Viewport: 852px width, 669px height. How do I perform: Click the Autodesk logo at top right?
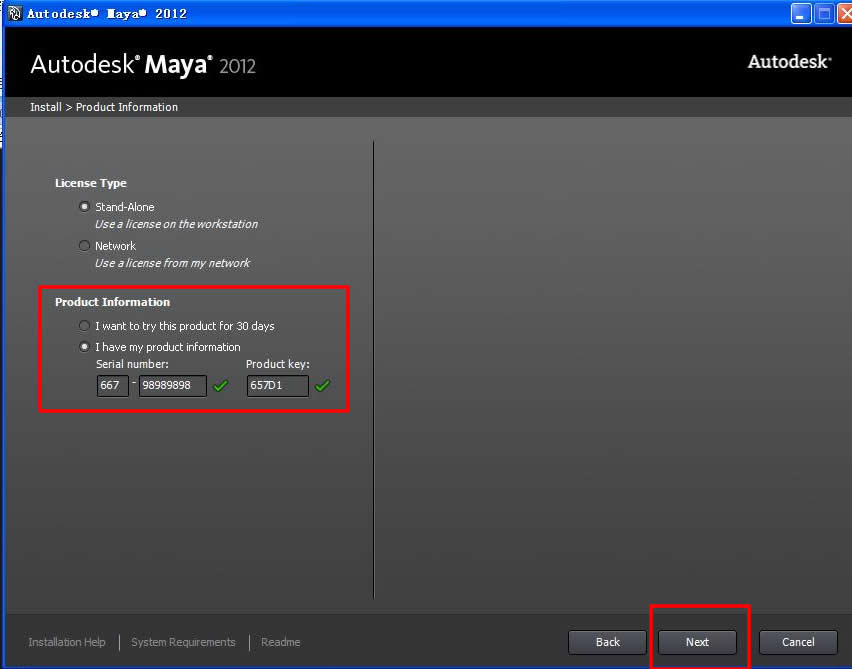[x=790, y=61]
